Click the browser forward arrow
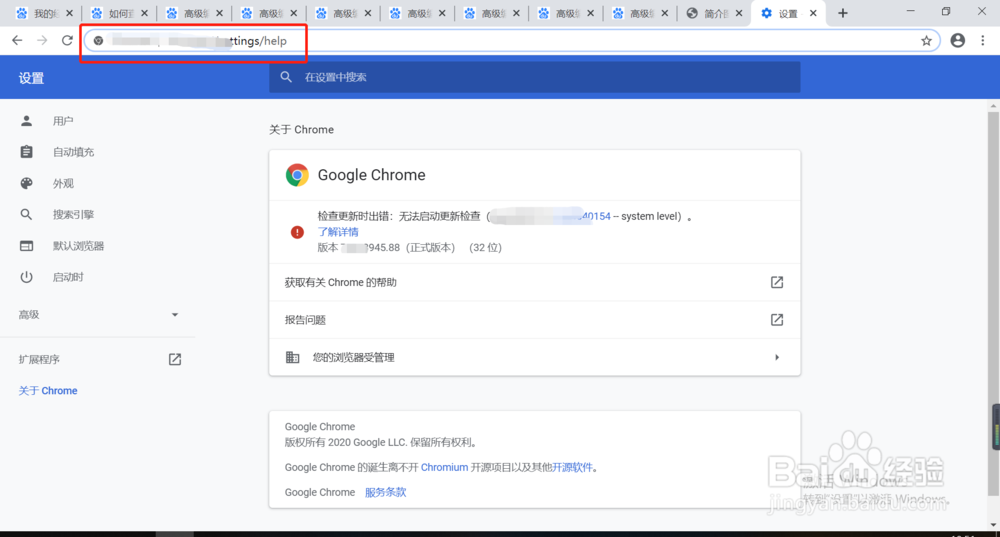 [x=42, y=41]
